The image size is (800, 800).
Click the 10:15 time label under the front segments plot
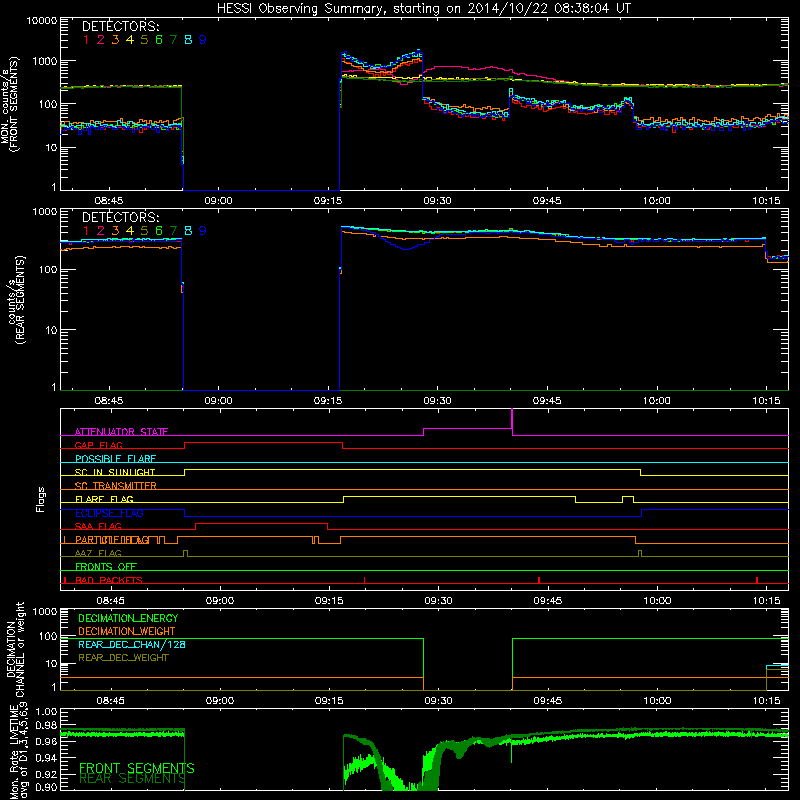click(766, 201)
